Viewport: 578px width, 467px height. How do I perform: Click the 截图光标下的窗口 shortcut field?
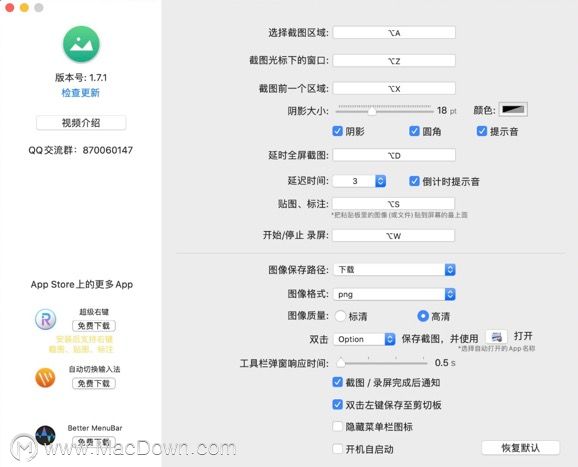[x=394, y=60]
